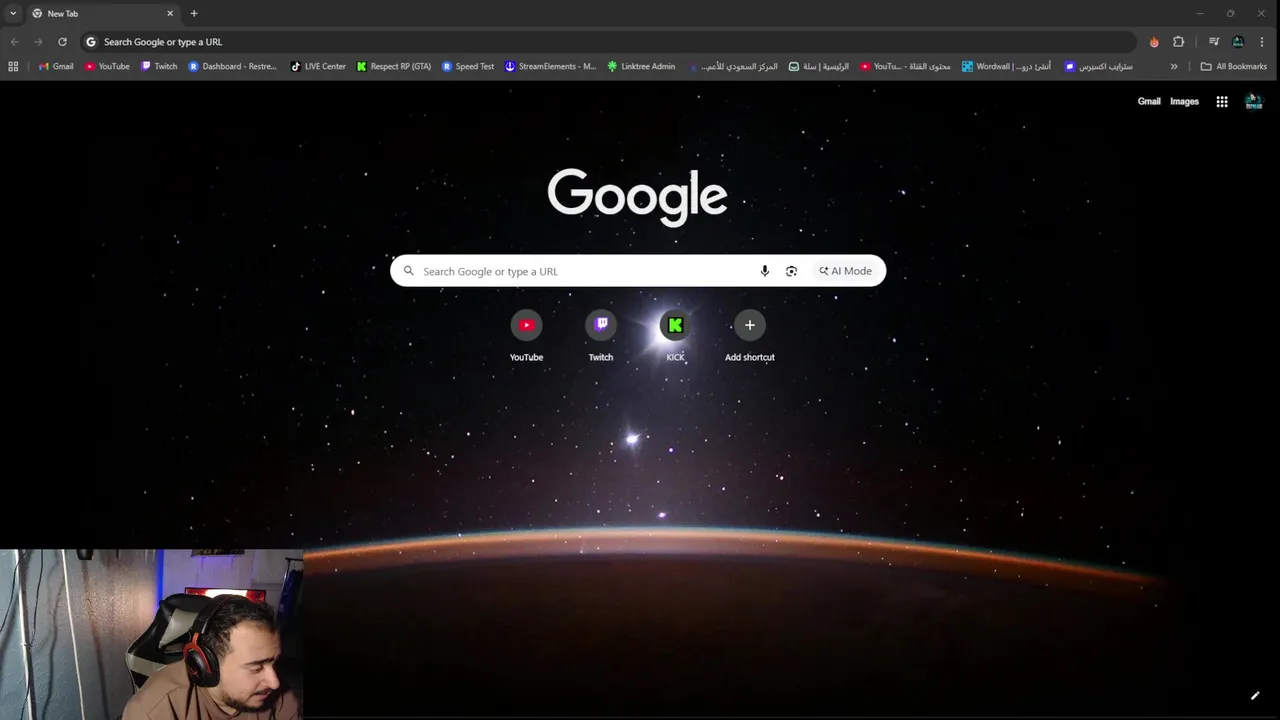Screen dimensions: 1280x720
Task: Open the Chrome profile avatar
Action: tap(1238, 42)
